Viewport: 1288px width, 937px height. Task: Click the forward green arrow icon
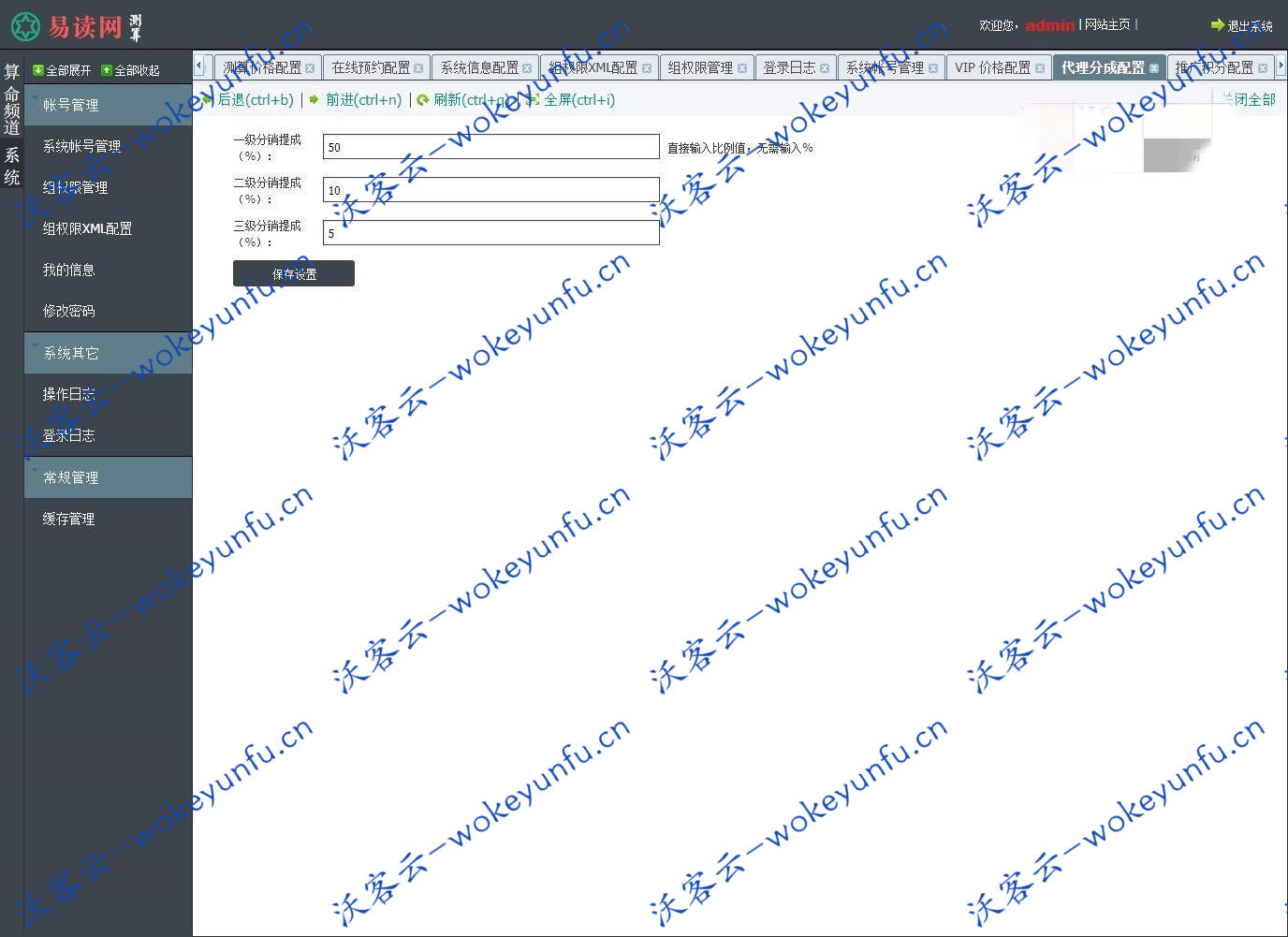[315, 99]
